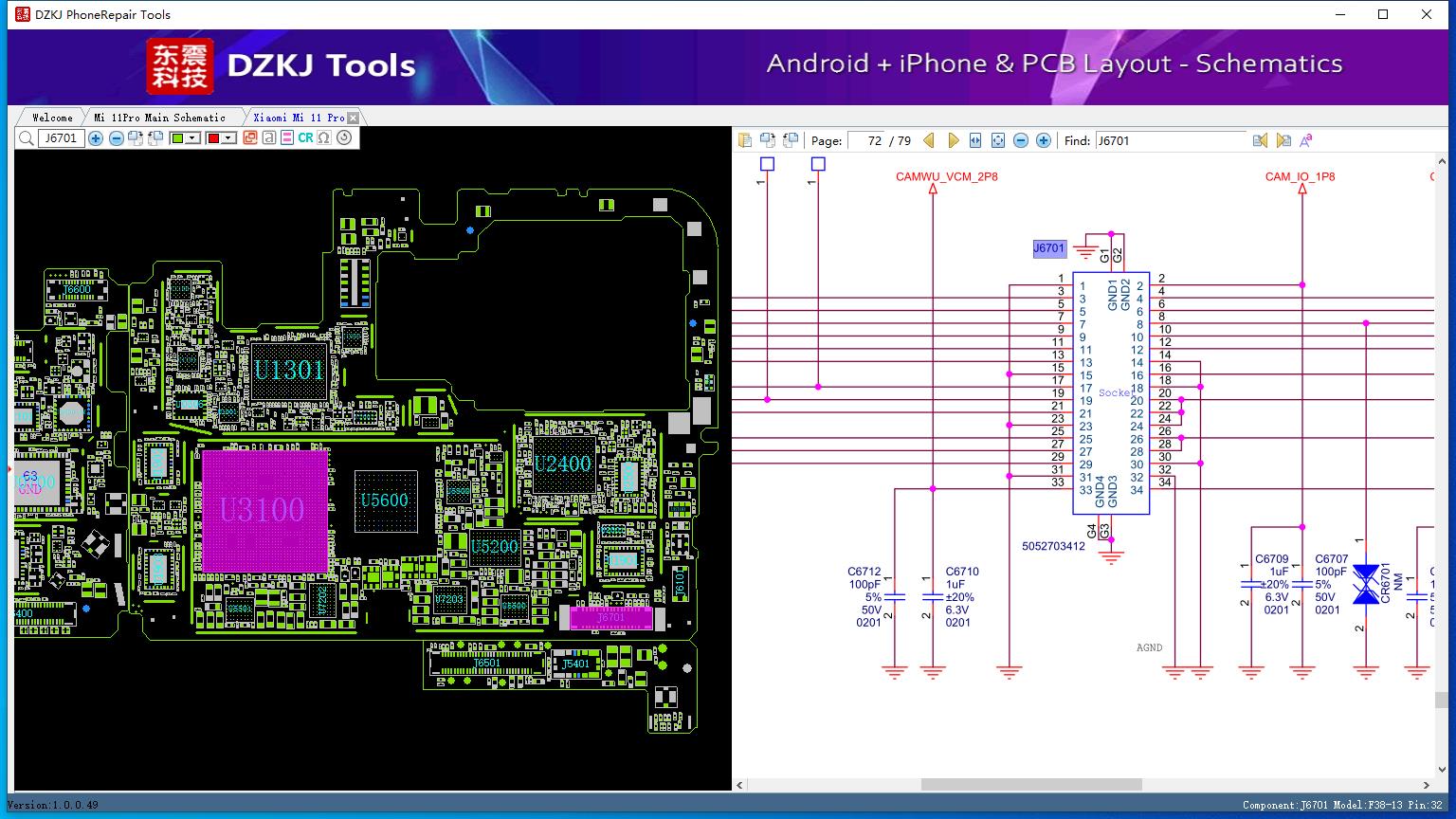Click the magnifier search icon in PCB toolbar
The width and height of the screenshot is (1456, 819).
pos(26,138)
